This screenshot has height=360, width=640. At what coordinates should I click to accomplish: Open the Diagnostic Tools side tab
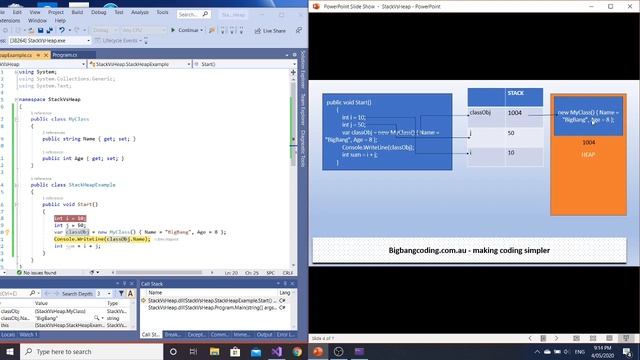[303, 149]
